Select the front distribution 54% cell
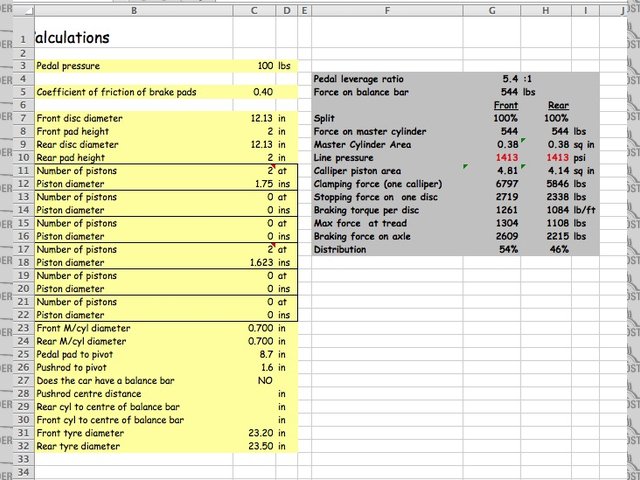 (505, 249)
